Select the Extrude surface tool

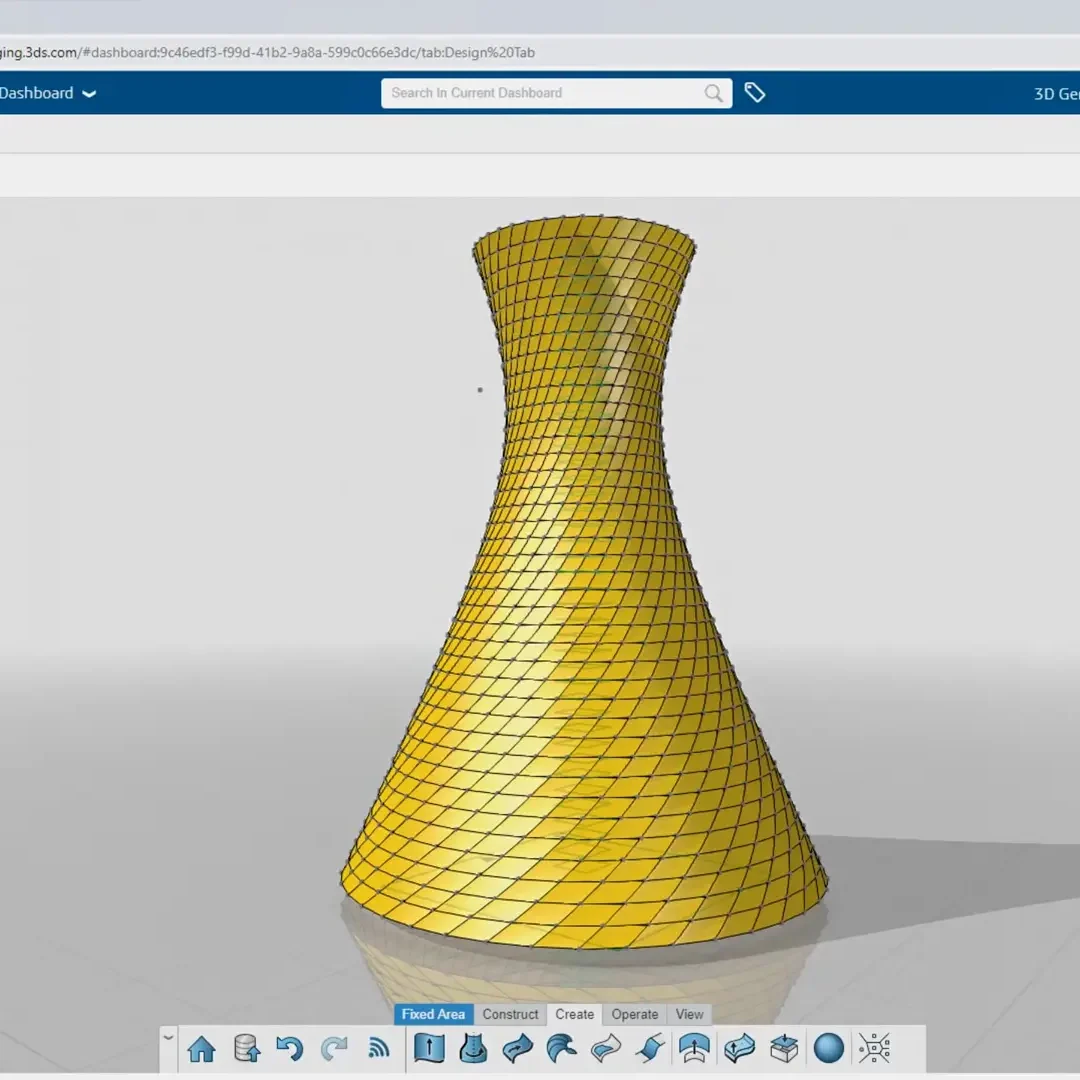click(x=429, y=1049)
